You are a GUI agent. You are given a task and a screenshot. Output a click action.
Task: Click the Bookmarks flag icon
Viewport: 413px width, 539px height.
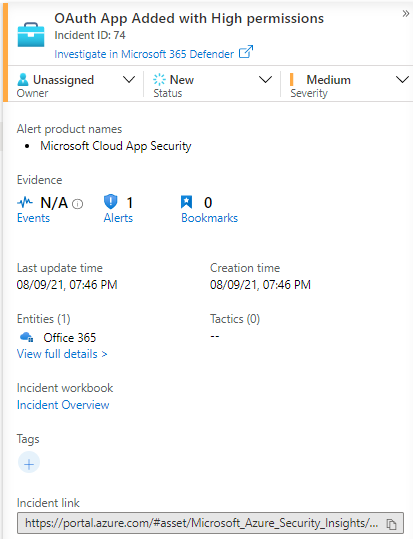[186, 202]
